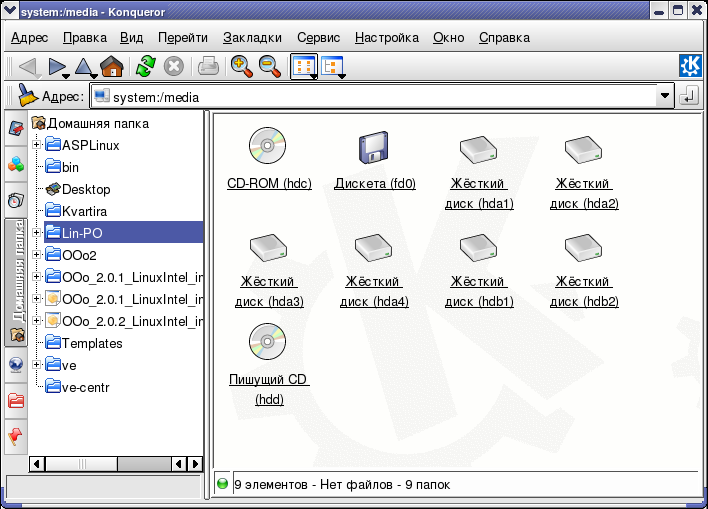Screen dimensions: 708x509
Task: Open the Закладки menu
Action: (252, 38)
